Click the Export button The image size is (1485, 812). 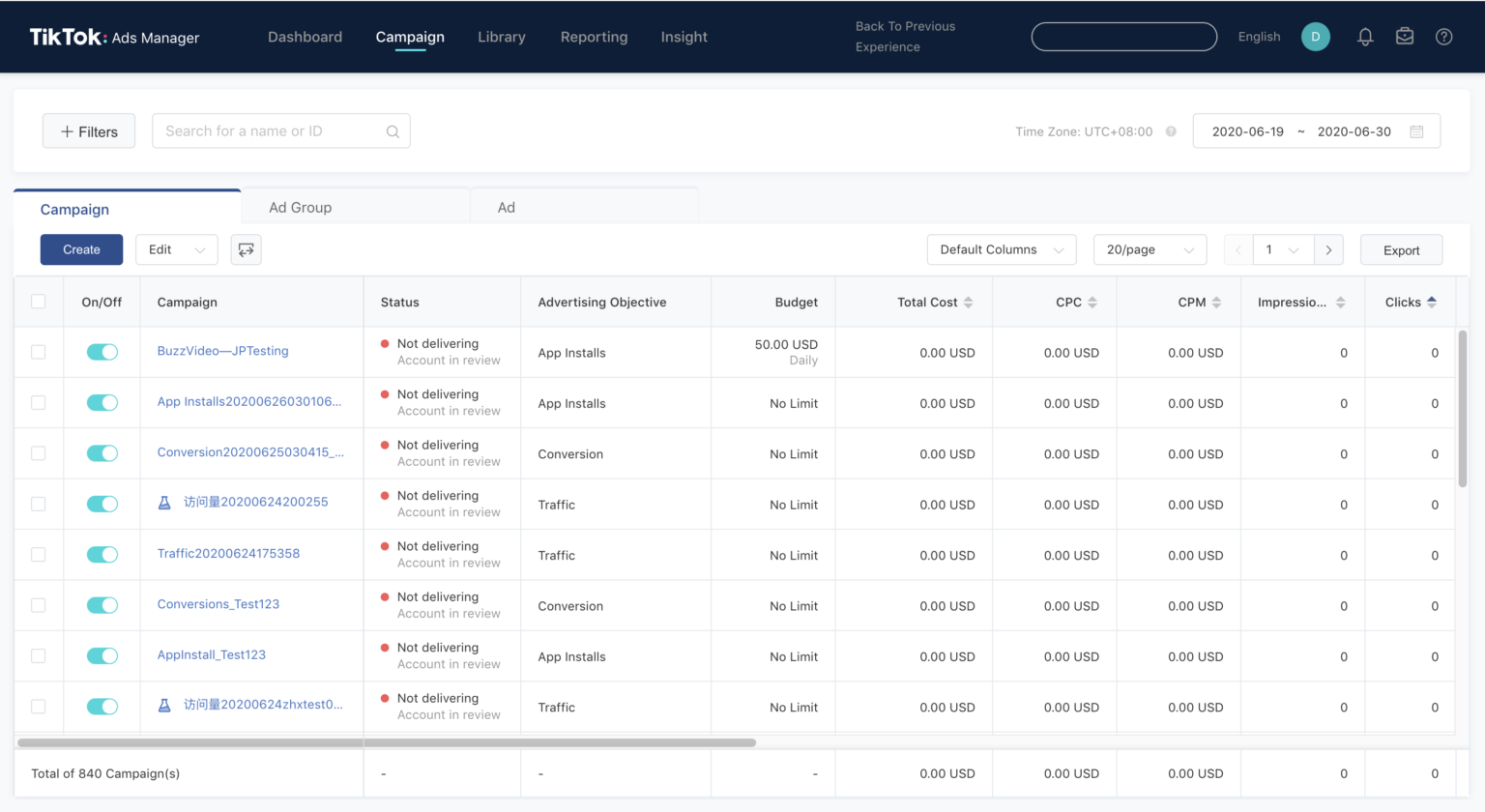(1401, 249)
